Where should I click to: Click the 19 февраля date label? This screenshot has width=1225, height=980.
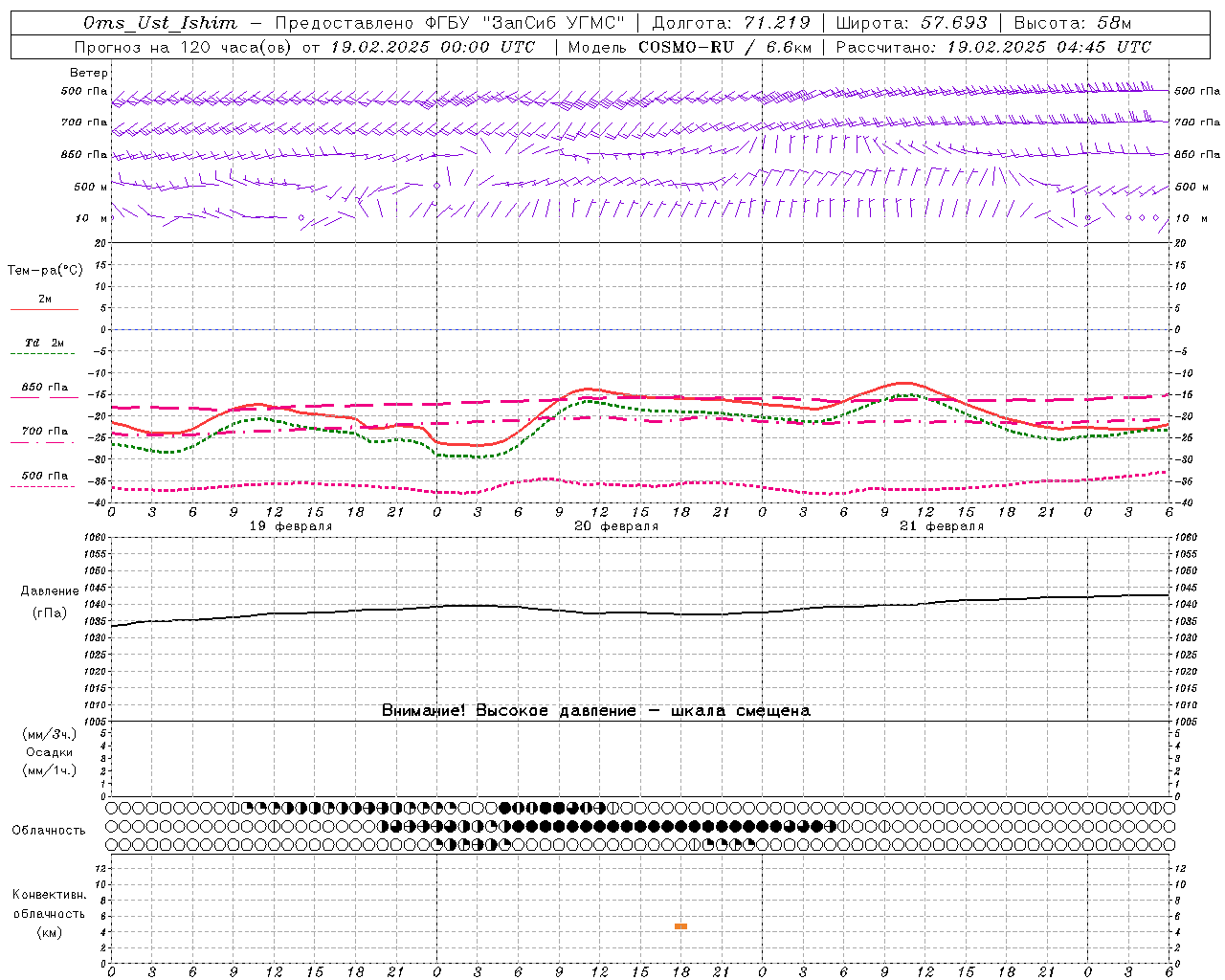point(291,526)
